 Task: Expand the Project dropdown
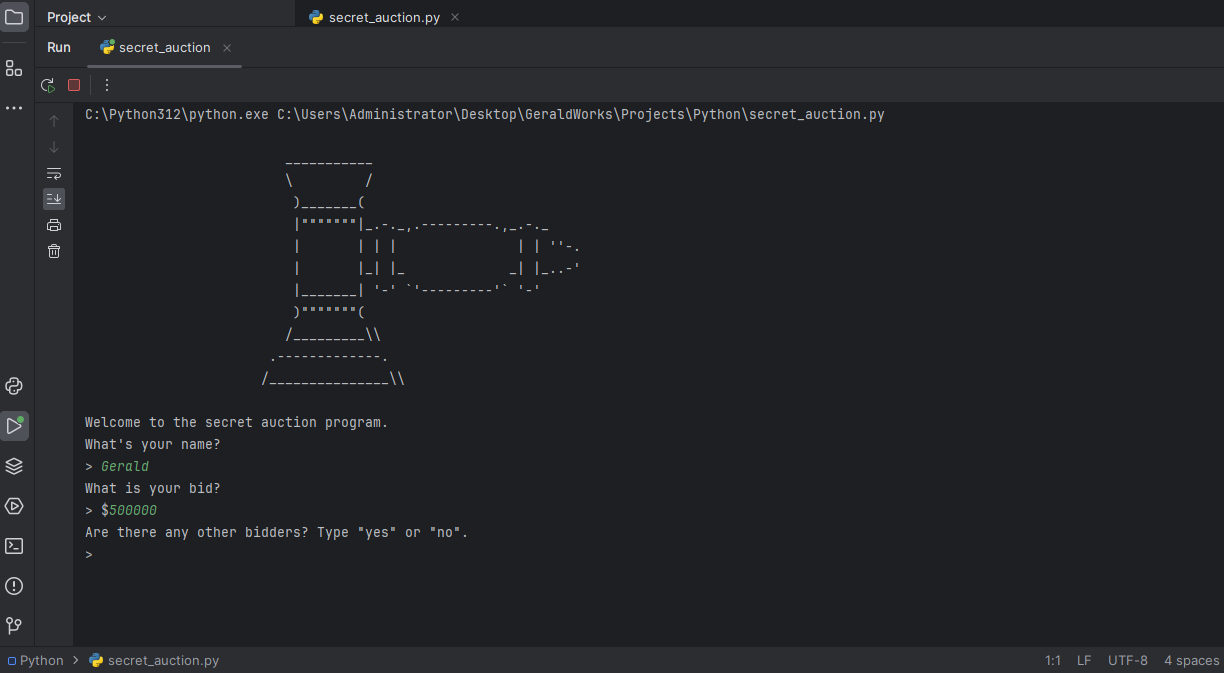coord(76,17)
